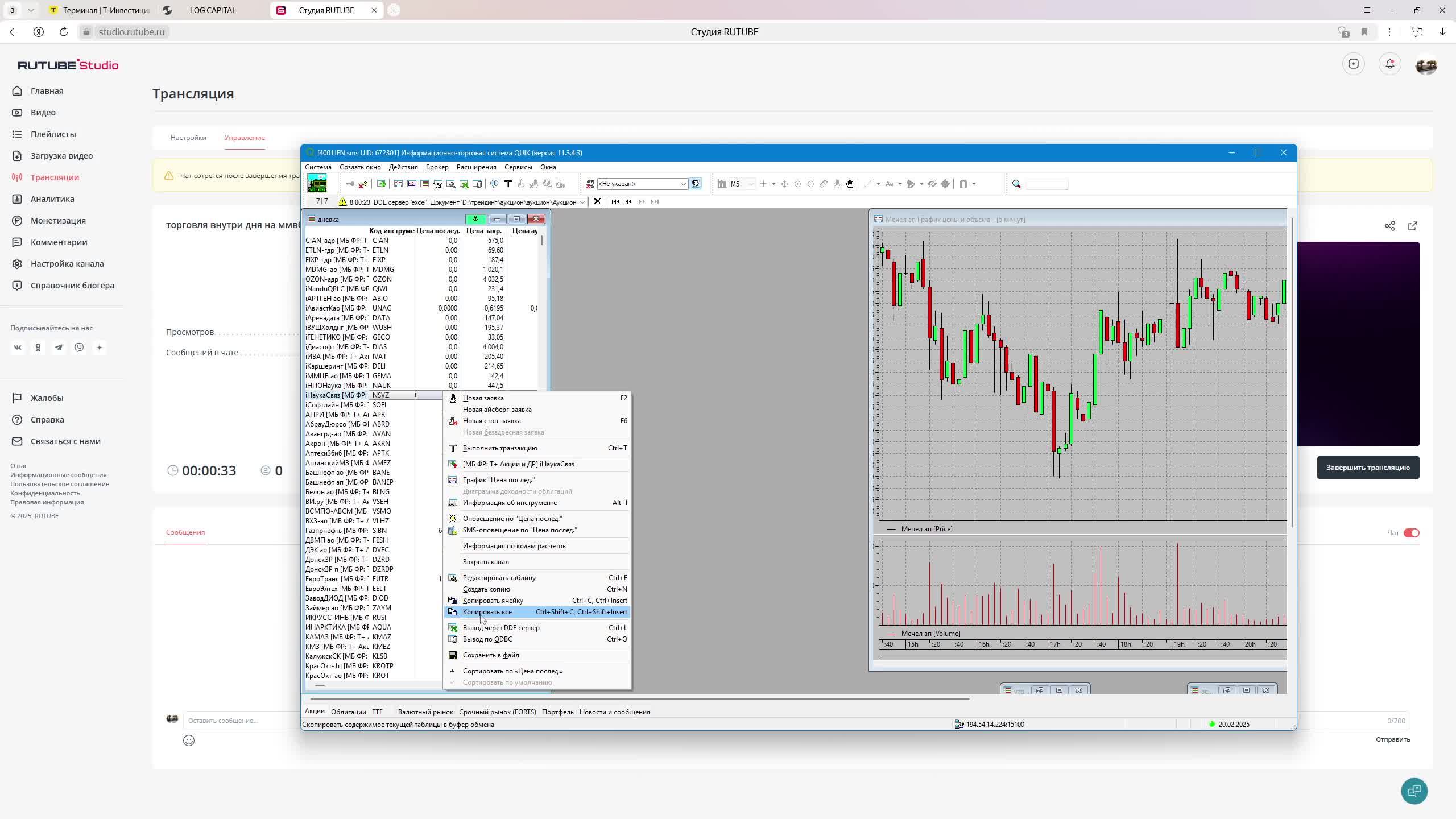Click the QUIK connect key icon
1456x819 pixels.
(x=350, y=184)
